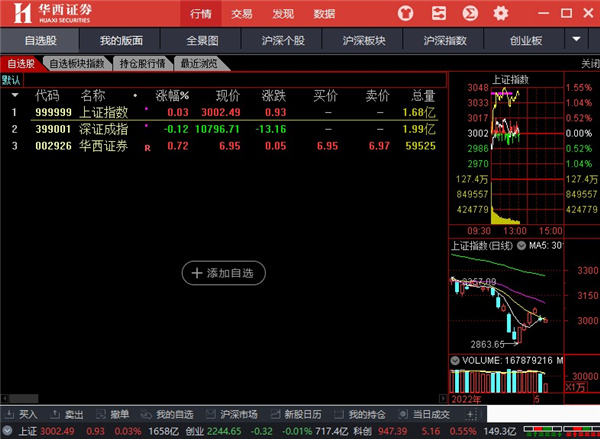Viewport: 600px width, 439px height.
Task: Click the horizontal scrollbar thumb below table
Action: [x=24, y=398]
